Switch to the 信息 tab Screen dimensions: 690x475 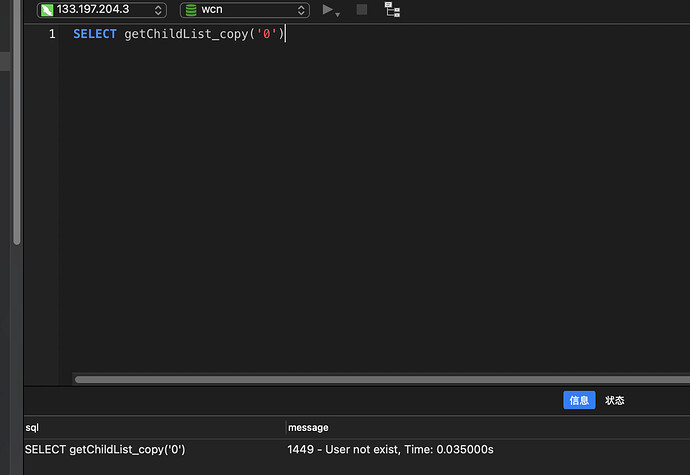coord(579,400)
